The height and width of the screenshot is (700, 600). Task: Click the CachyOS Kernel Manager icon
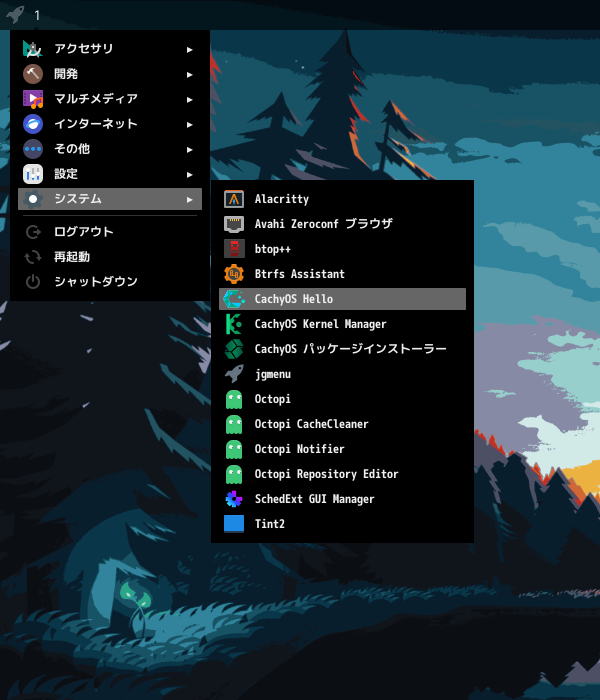pos(234,324)
